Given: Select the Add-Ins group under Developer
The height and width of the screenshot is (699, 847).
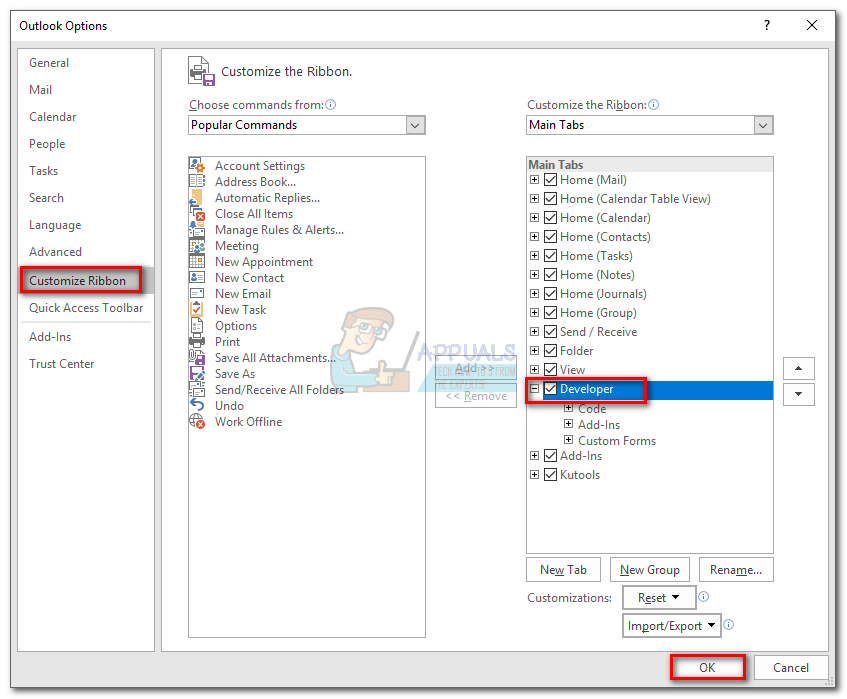Looking at the screenshot, I should point(599,425).
